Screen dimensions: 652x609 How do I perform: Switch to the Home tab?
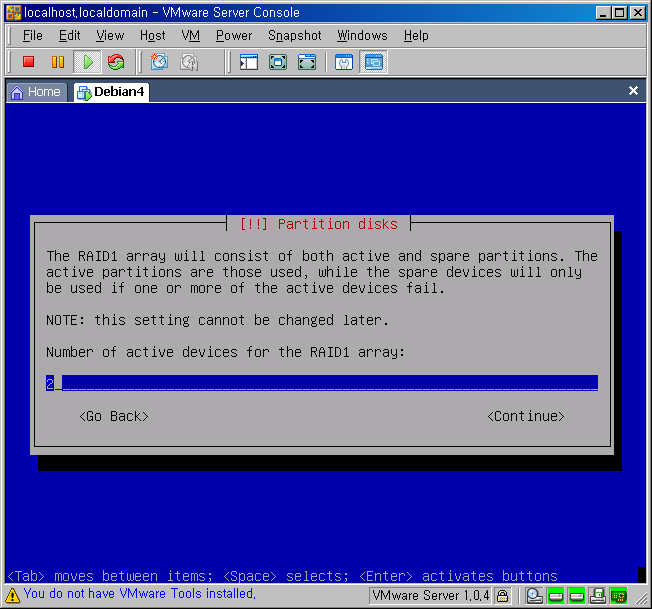click(x=36, y=92)
